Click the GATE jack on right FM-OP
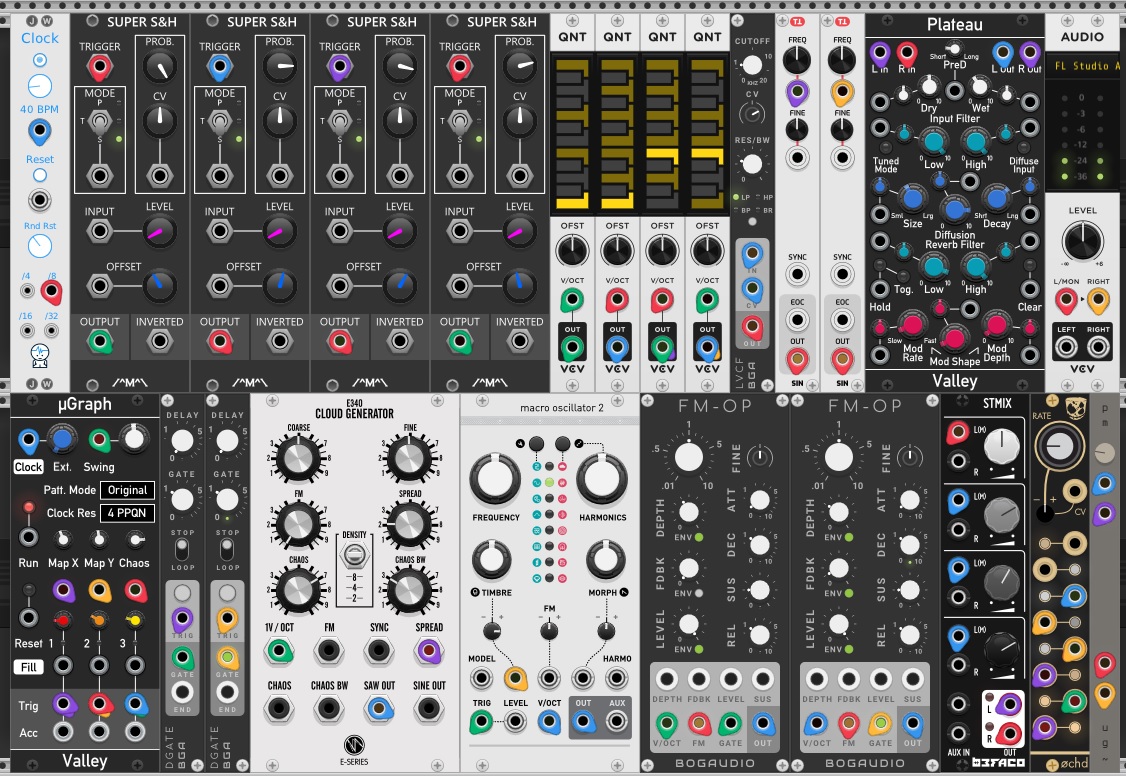The image size is (1126, 776). pos(880,724)
